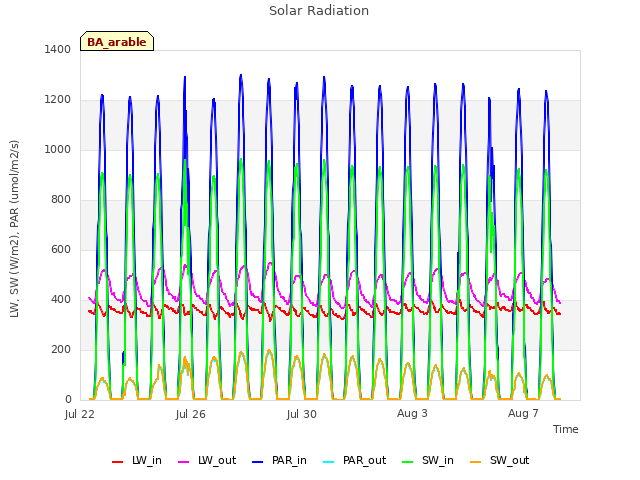Click the orange SW_out legend swatch

pos(475,462)
